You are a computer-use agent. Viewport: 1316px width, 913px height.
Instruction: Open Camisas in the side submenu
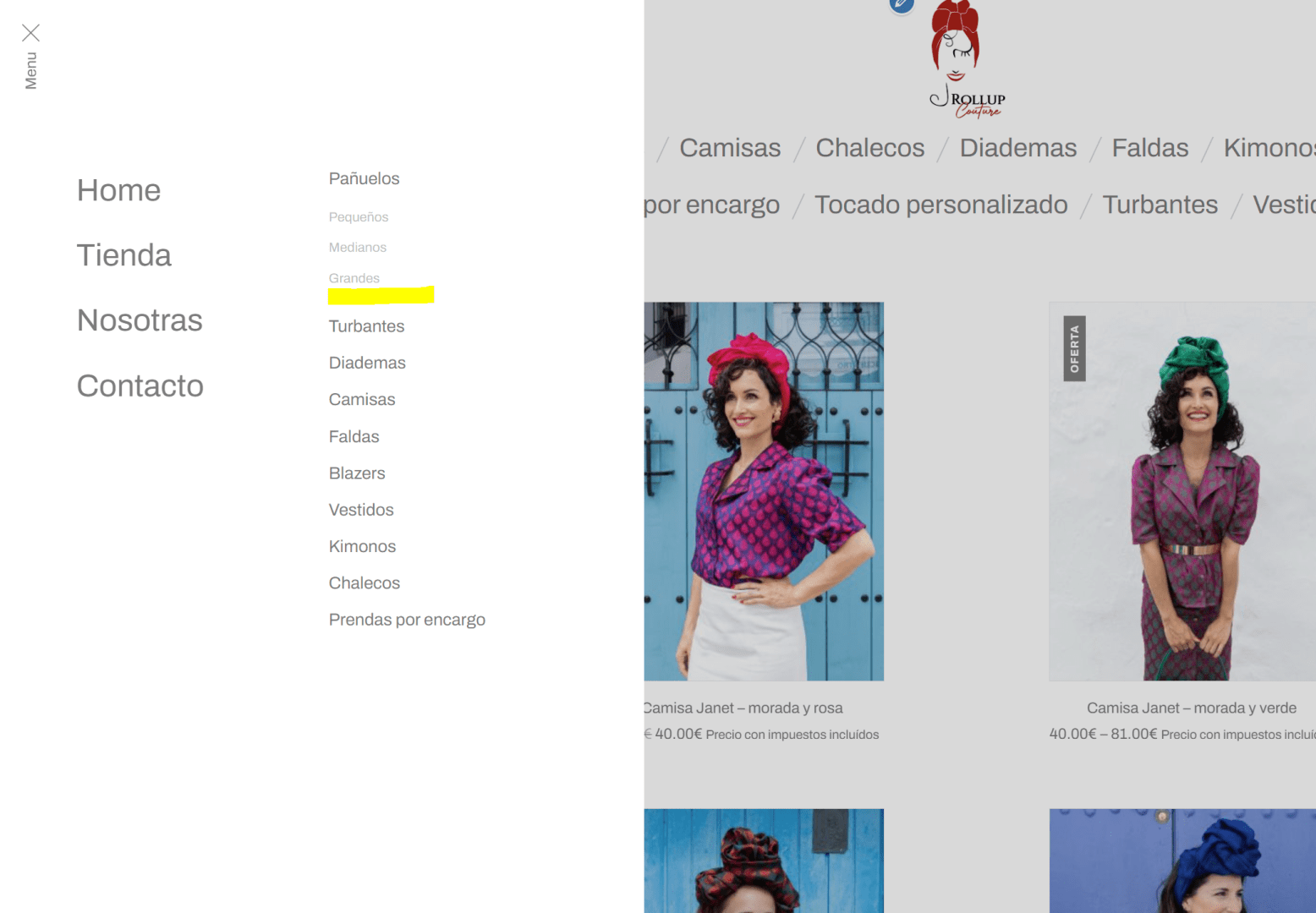(x=362, y=399)
